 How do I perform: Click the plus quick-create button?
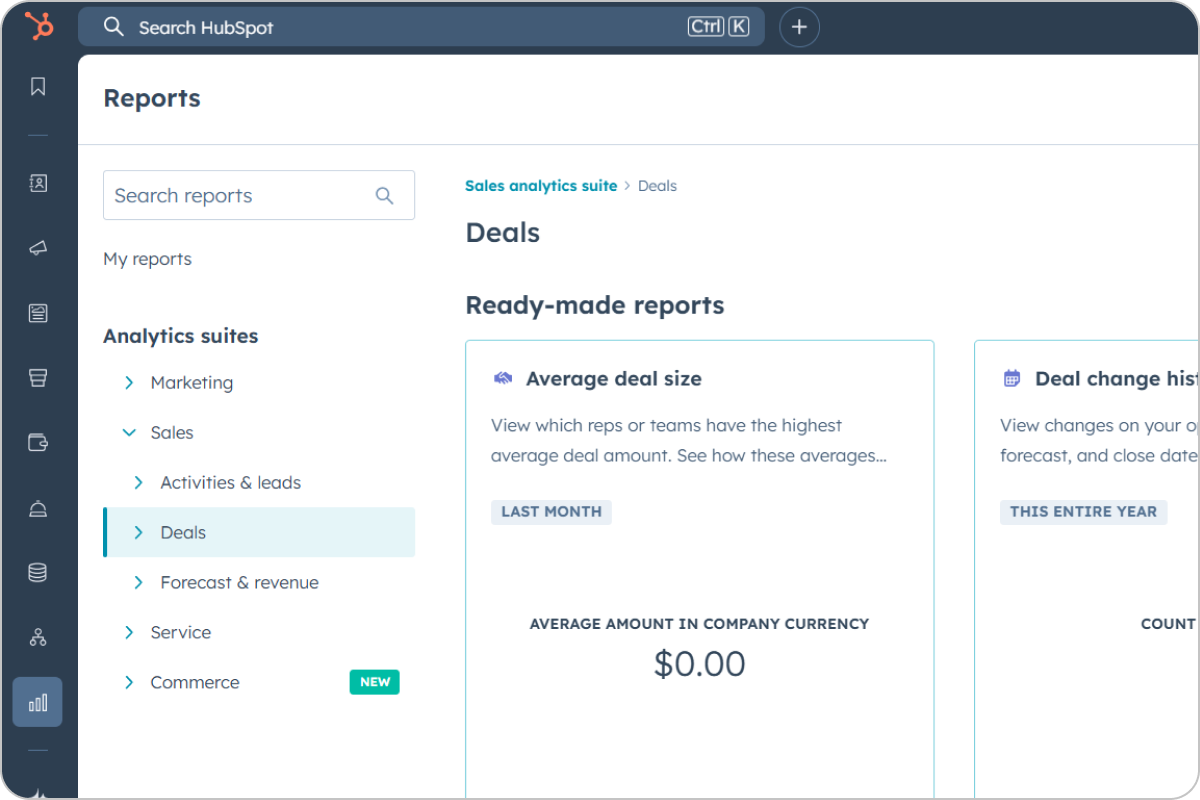(799, 27)
